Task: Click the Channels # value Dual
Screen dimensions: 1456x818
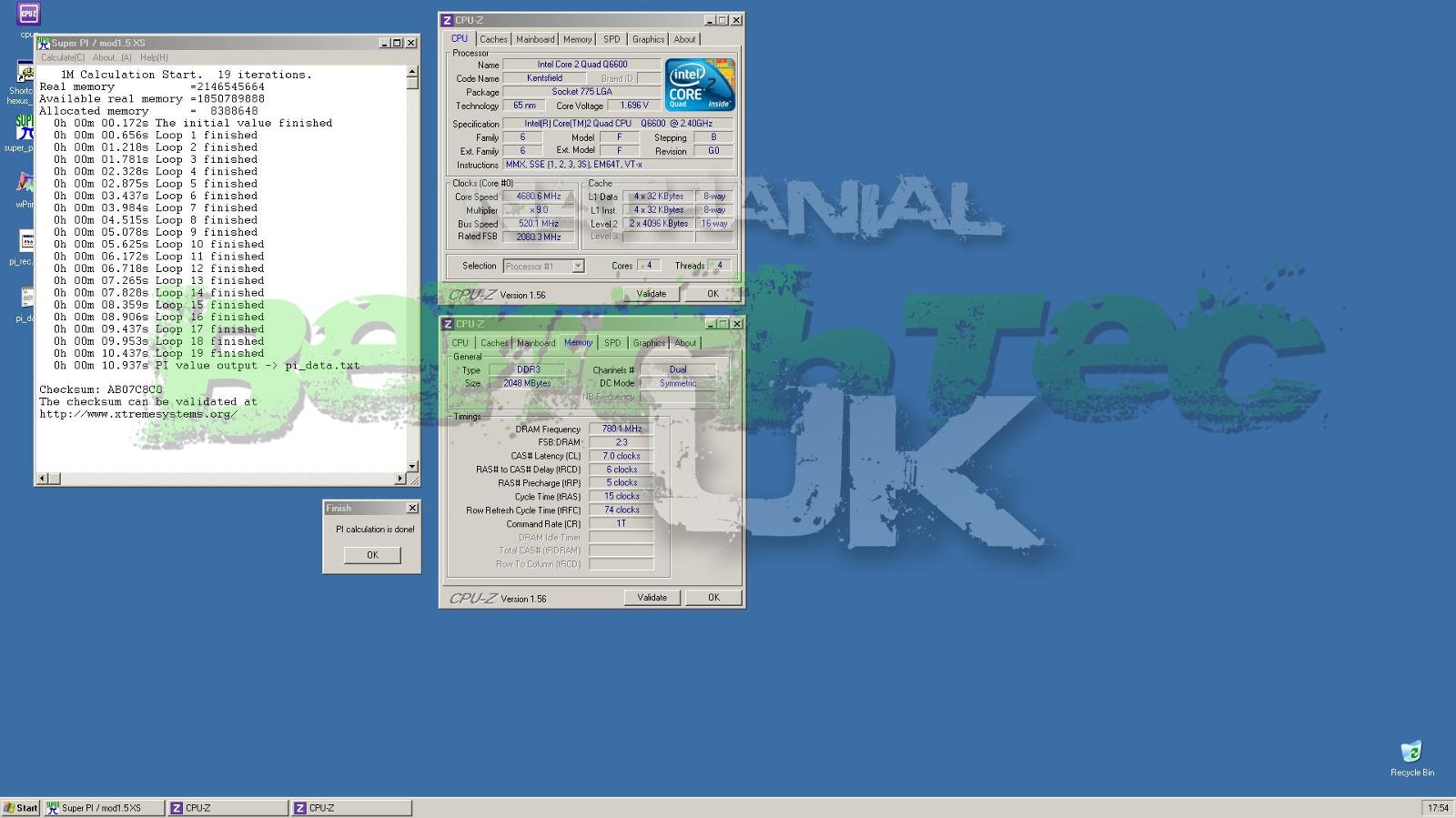Action: click(678, 370)
